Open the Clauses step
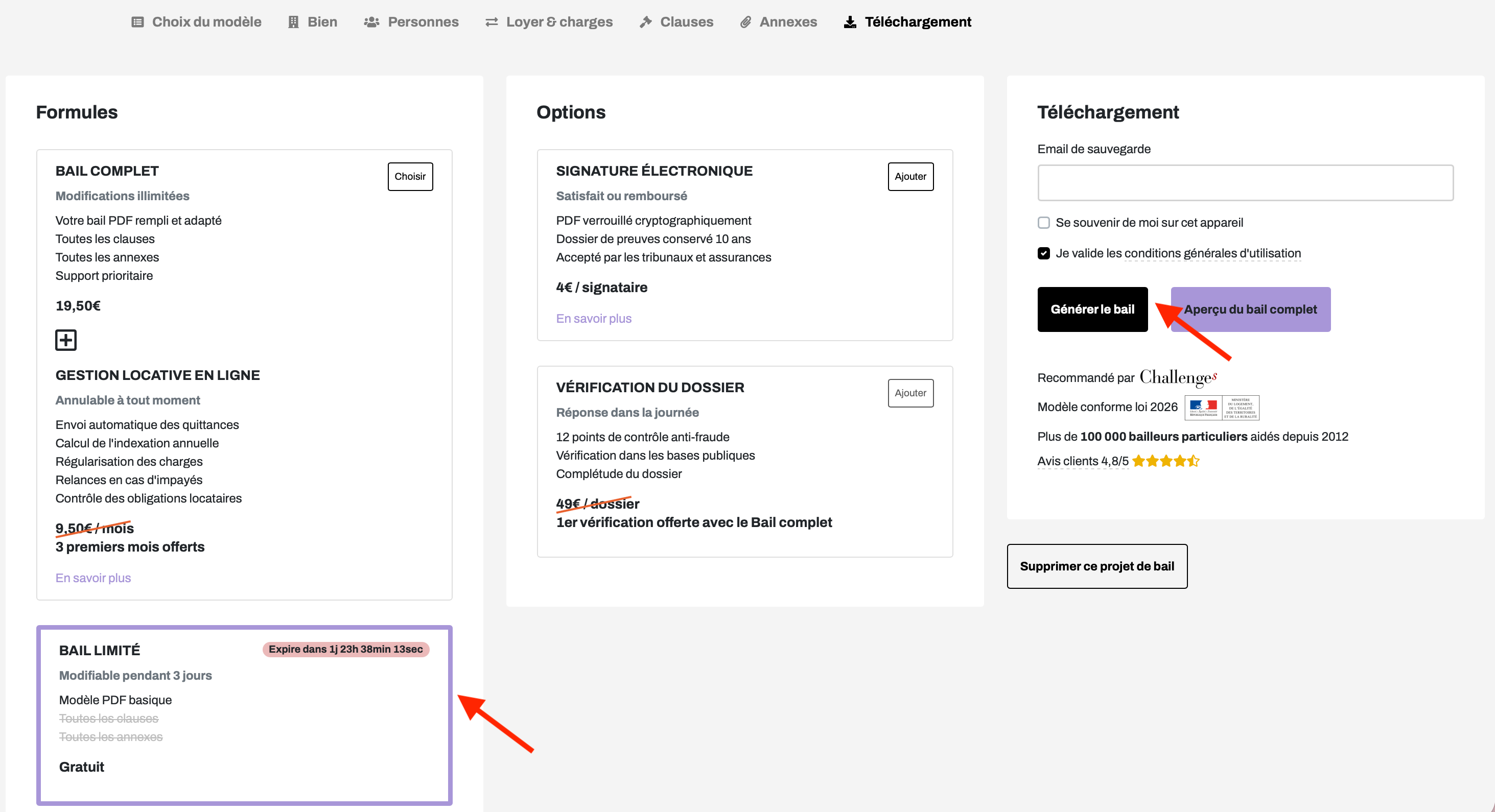Image resolution: width=1495 pixels, height=812 pixels. pyautogui.click(x=676, y=22)
